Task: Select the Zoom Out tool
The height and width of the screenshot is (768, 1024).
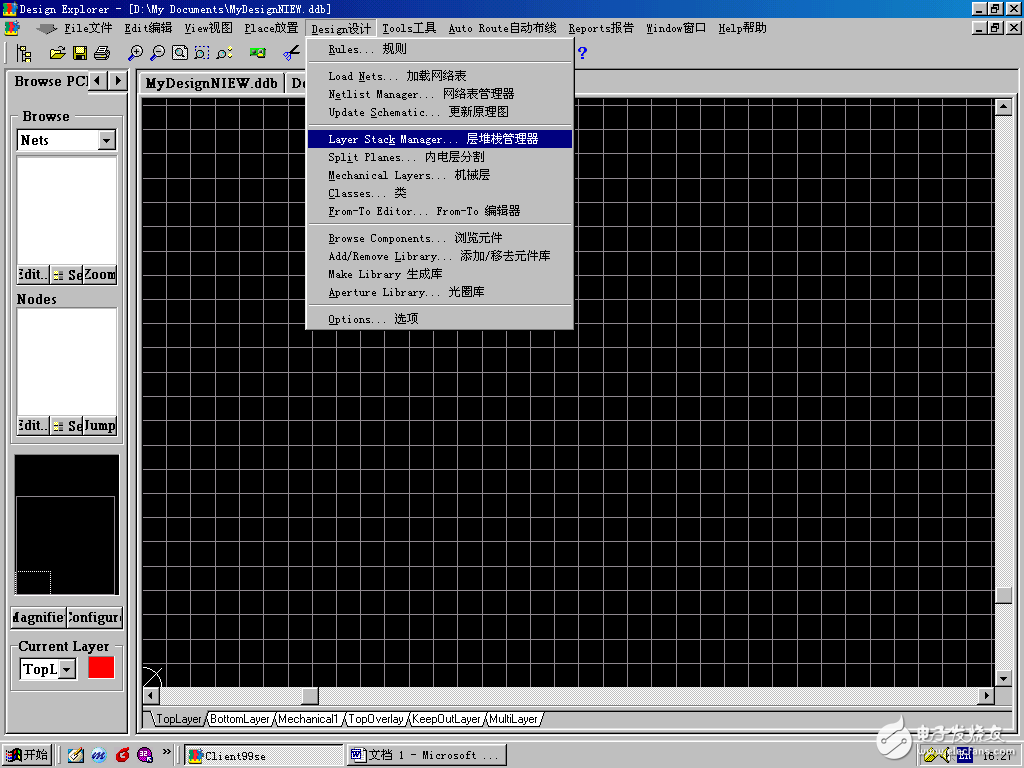Action: point(156,53)
